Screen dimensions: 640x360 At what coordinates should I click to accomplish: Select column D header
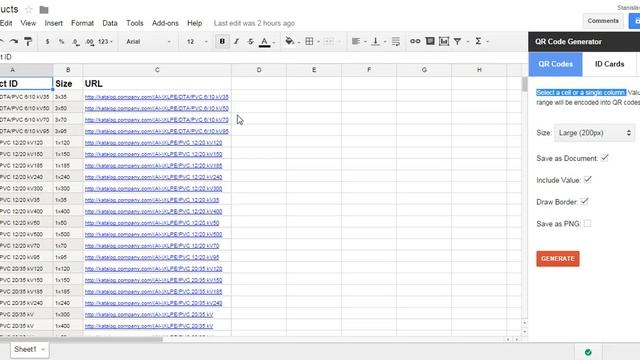[x=259, y=70]
